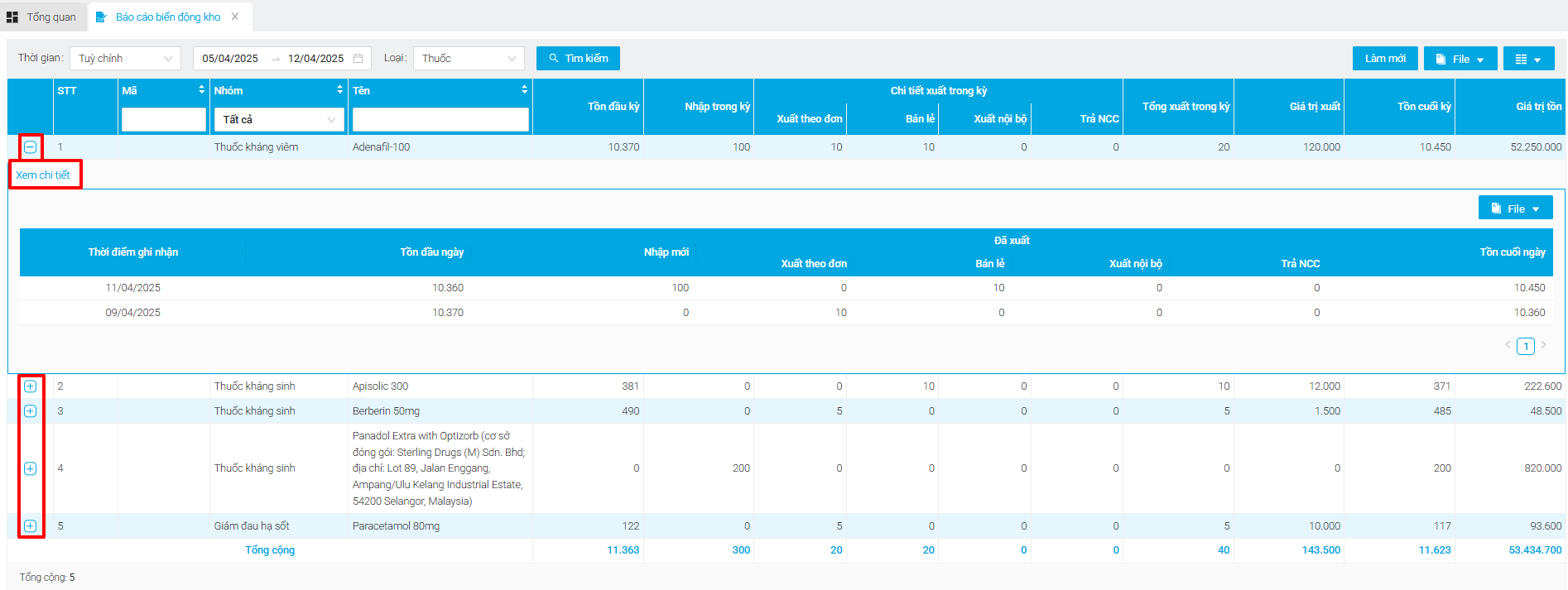Viewport: 1568px width, 590px height.
Task: Click the Thời điểm ghi nhận header
Action: (133, 252)
